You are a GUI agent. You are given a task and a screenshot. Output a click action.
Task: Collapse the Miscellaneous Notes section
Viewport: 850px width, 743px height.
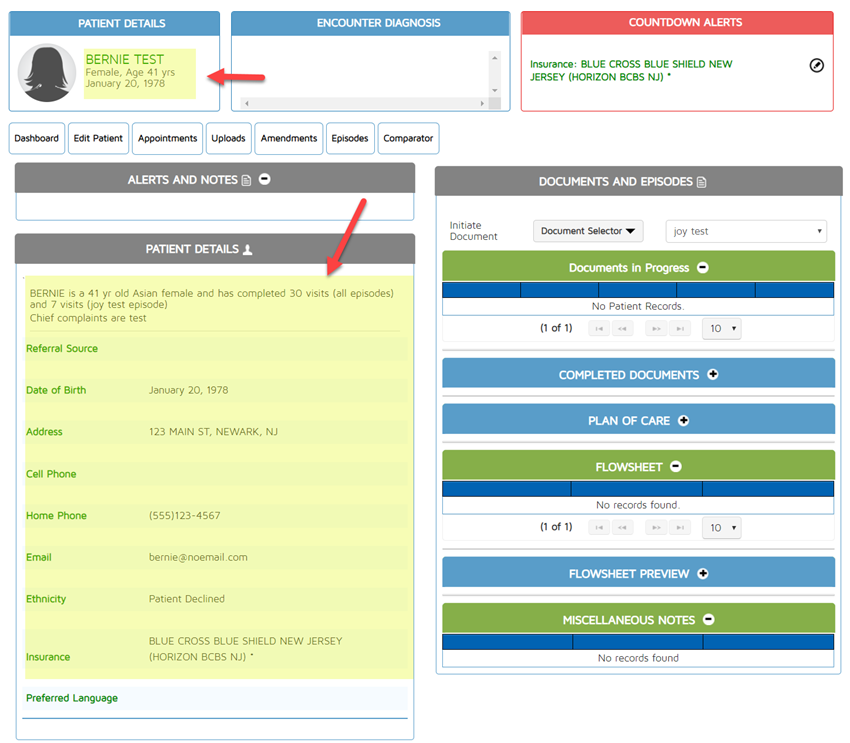point(709,620)
